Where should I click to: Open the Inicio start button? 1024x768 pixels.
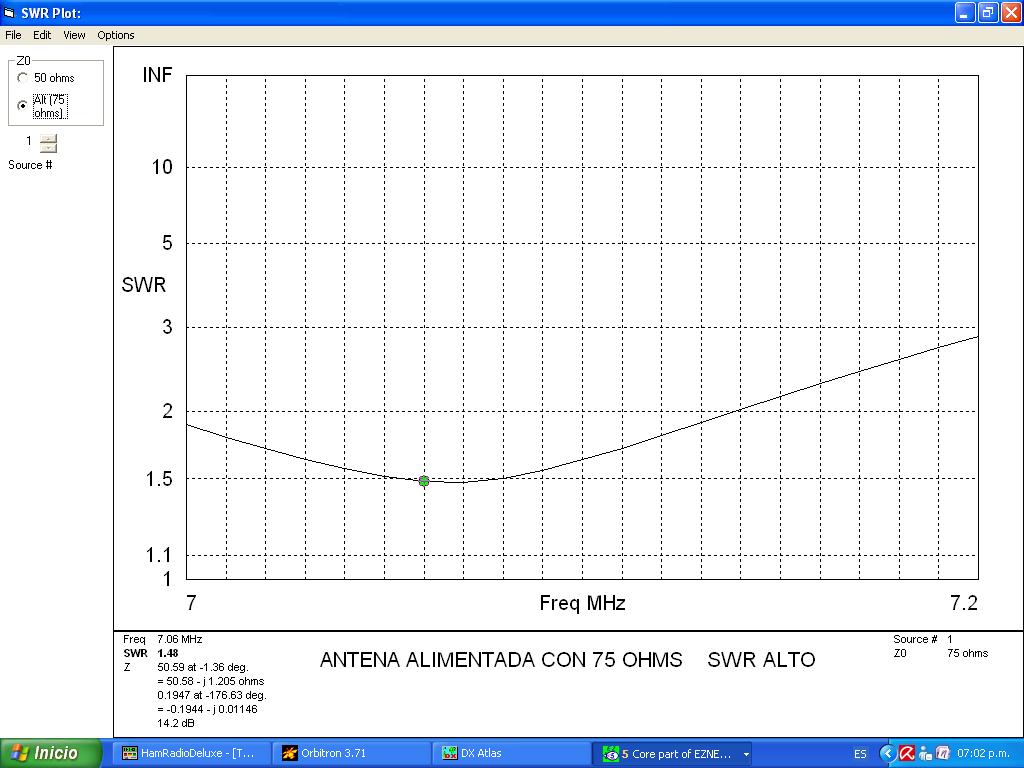tap(51, 753)
